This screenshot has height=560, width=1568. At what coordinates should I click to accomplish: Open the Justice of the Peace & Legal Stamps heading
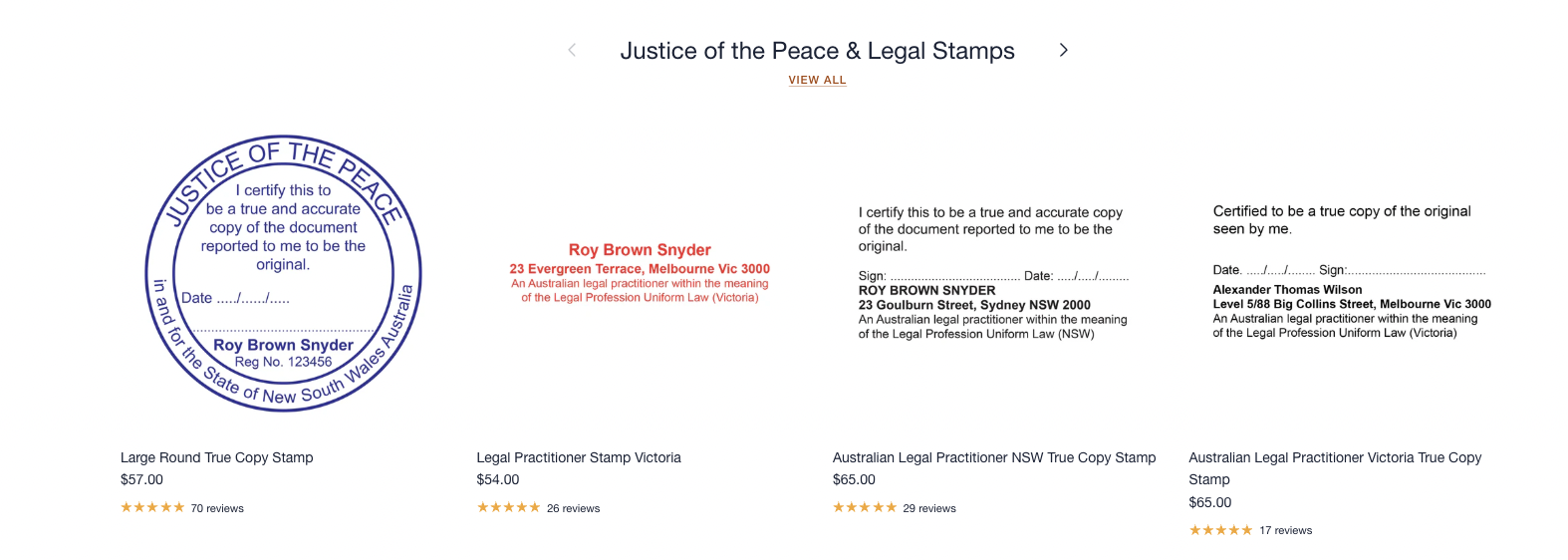[817, 51]
